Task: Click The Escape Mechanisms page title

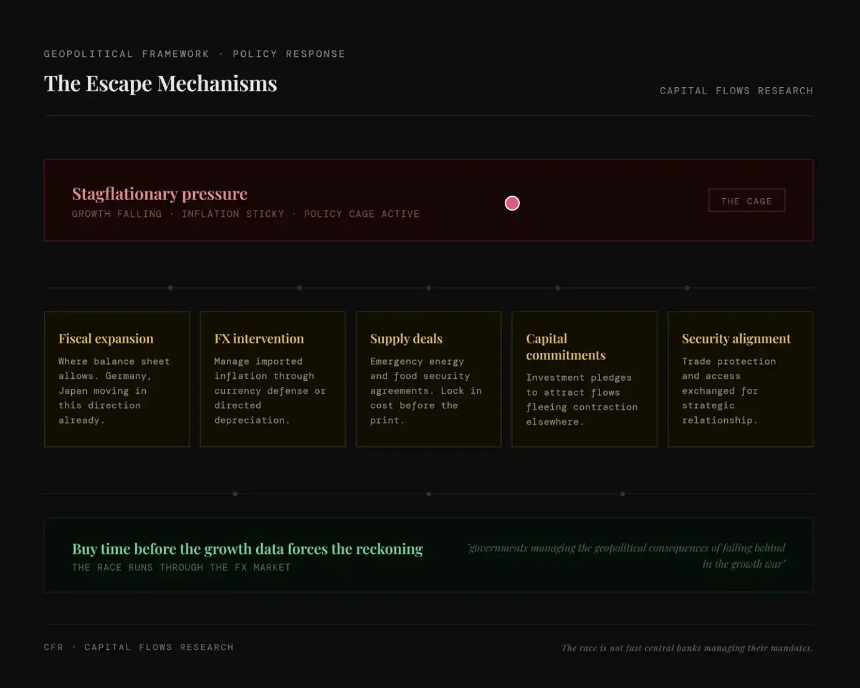Action: [x=160, y=83]
